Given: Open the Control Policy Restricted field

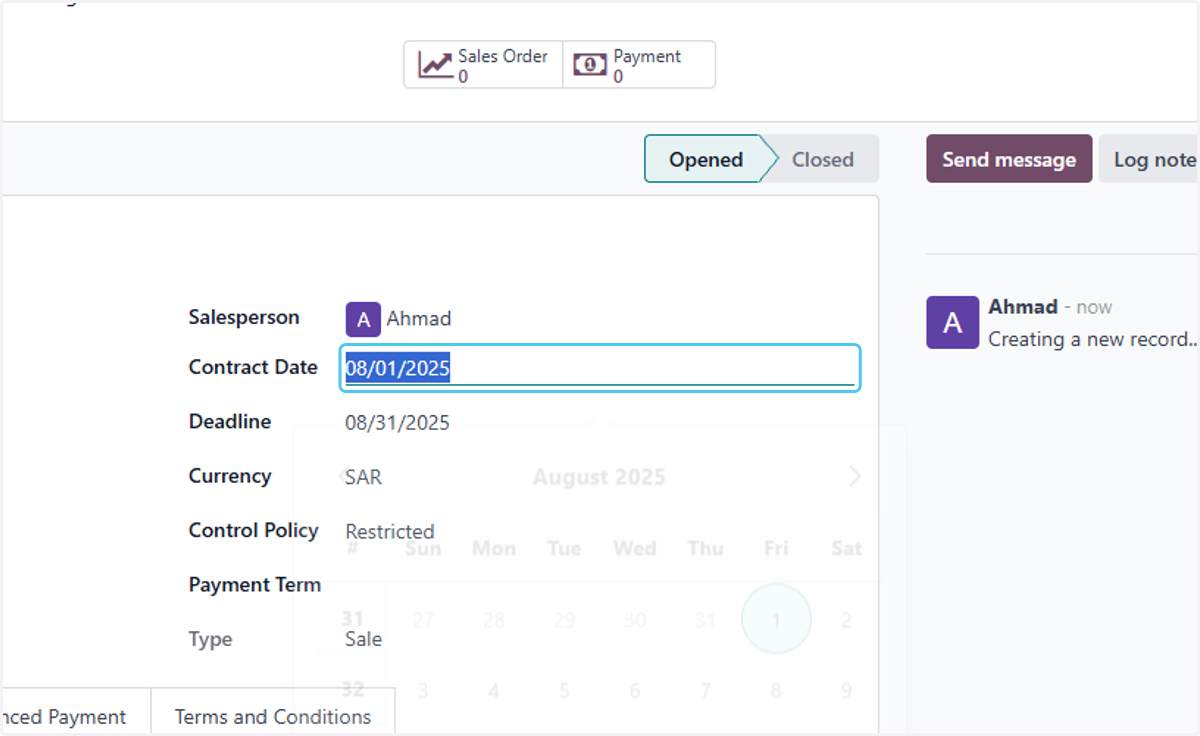Looking at the screenshot, I should pos(390,531).
